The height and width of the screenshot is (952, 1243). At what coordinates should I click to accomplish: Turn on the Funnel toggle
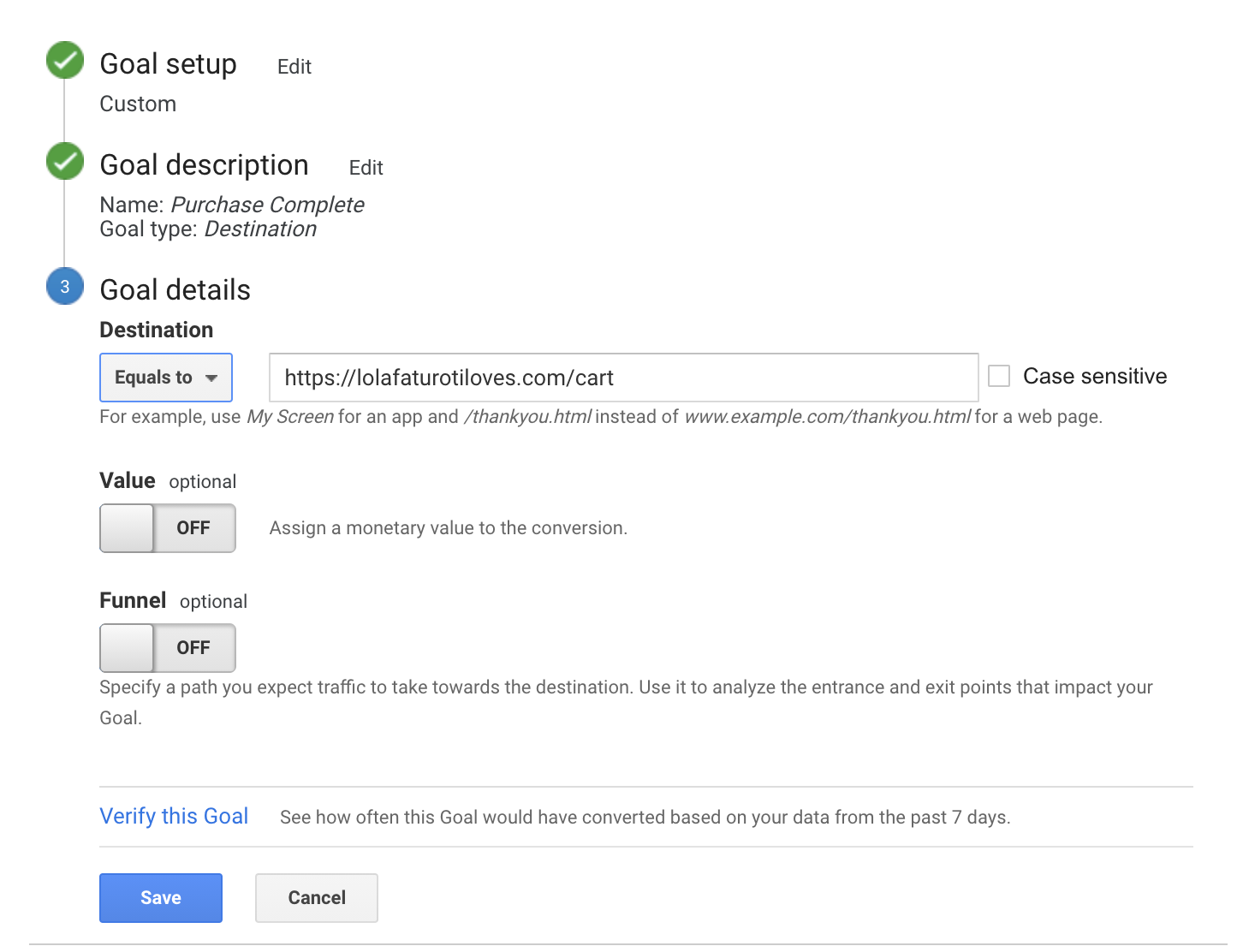(x=168, y=648)
